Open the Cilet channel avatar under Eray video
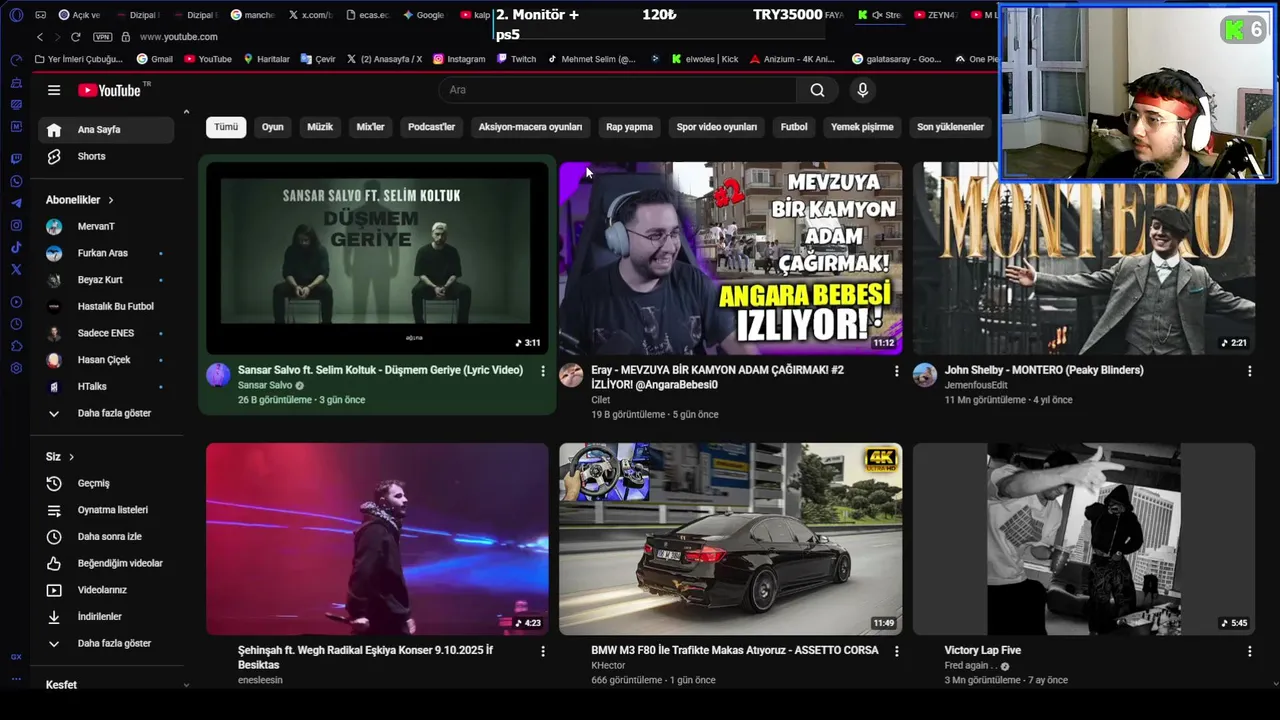The height and width of the screenshot is (720, 1280). [571, 375]
